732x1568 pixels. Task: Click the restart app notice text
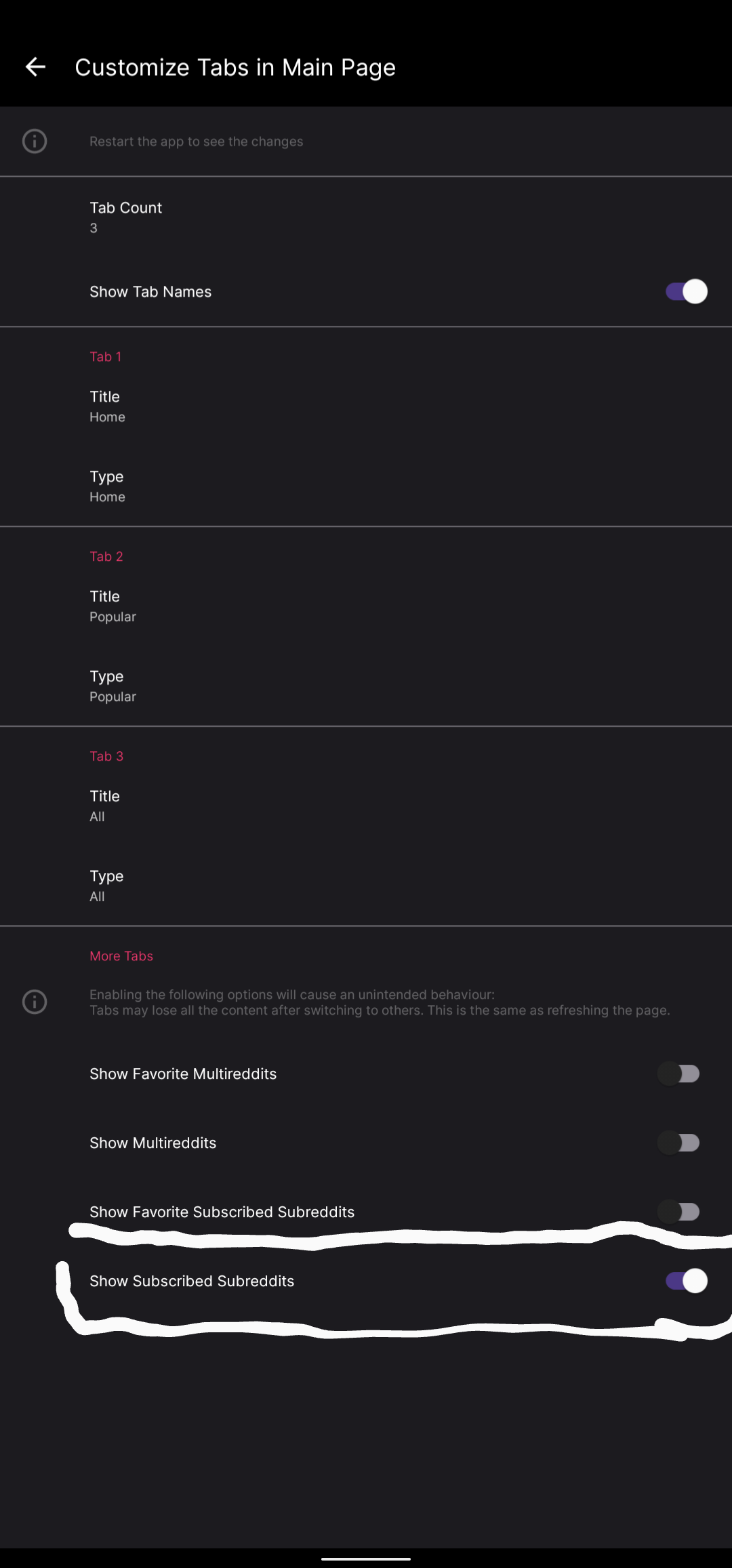click(x=197, y=141)
